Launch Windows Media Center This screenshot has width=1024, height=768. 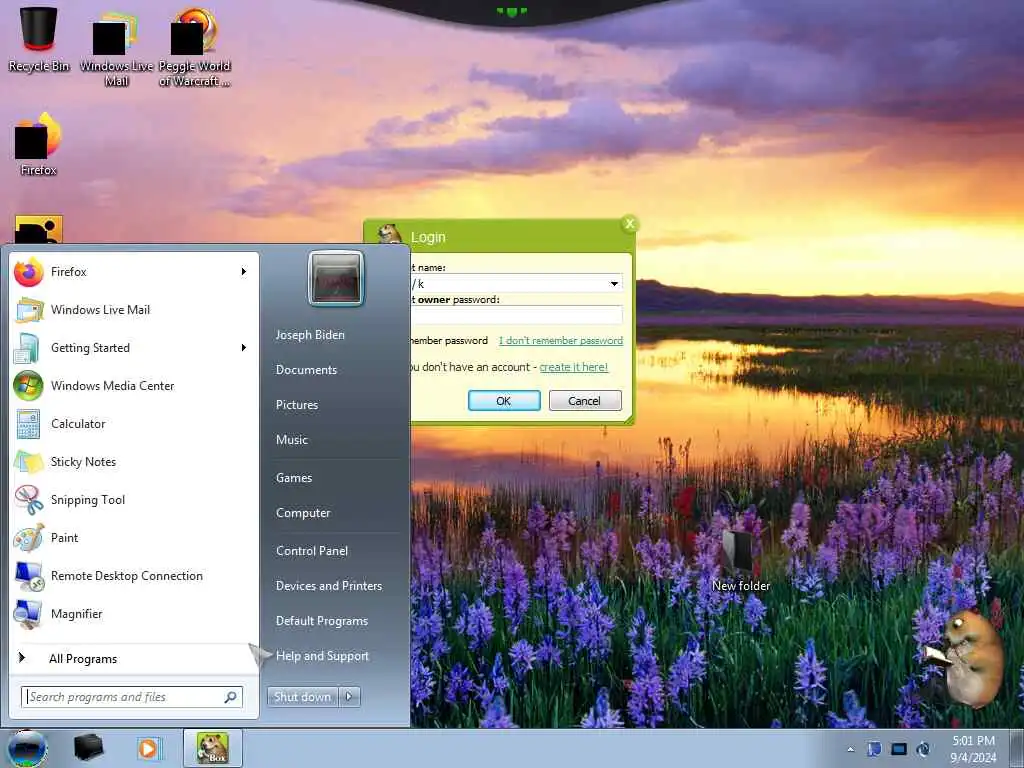(134, 385)
